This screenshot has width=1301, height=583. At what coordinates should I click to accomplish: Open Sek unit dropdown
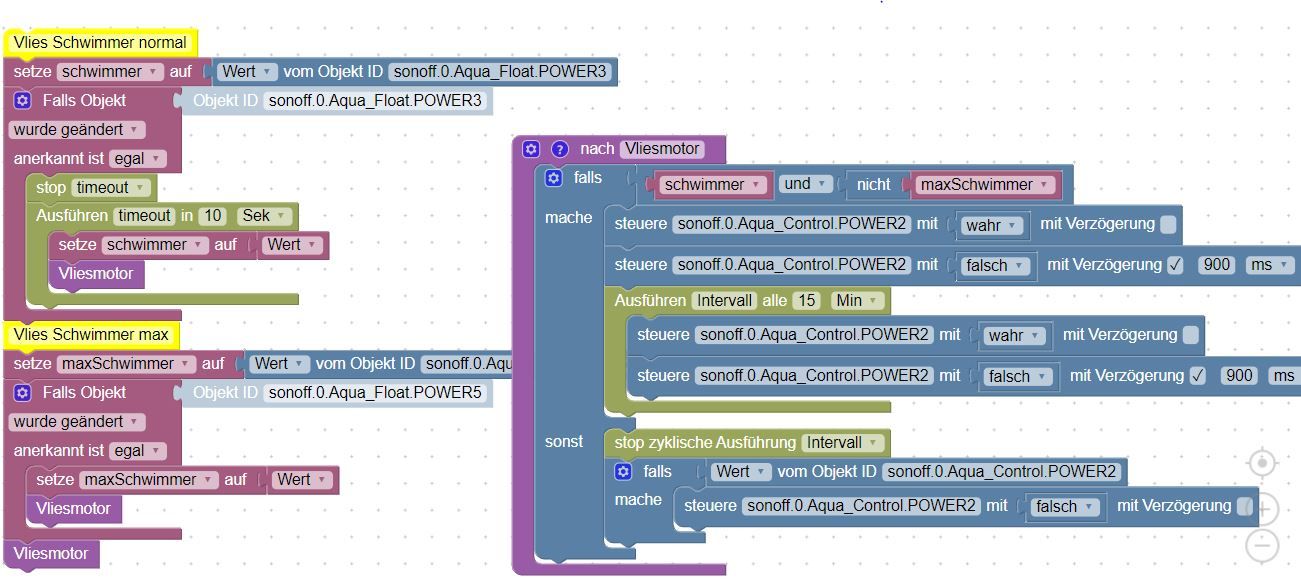point(265,216)
